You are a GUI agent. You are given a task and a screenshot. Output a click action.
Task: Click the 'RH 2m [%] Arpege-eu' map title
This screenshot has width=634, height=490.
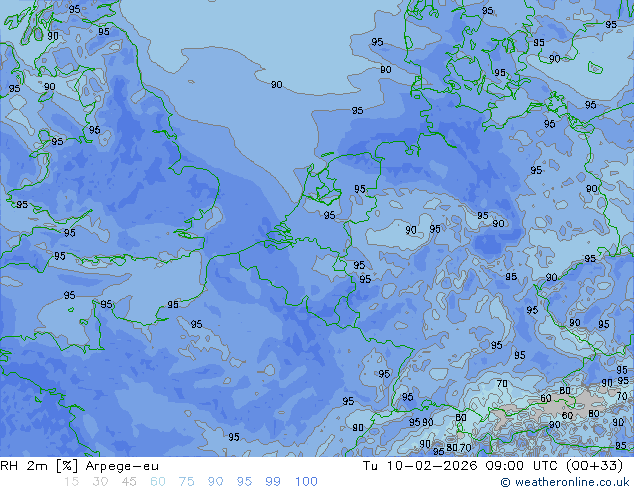(80, 466)
